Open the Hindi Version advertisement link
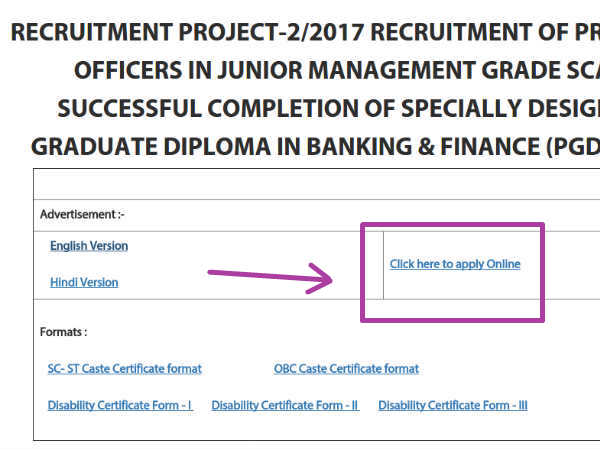Image resolution: width=600 pixels, height=450 pixels. click(x=84, y=282)
